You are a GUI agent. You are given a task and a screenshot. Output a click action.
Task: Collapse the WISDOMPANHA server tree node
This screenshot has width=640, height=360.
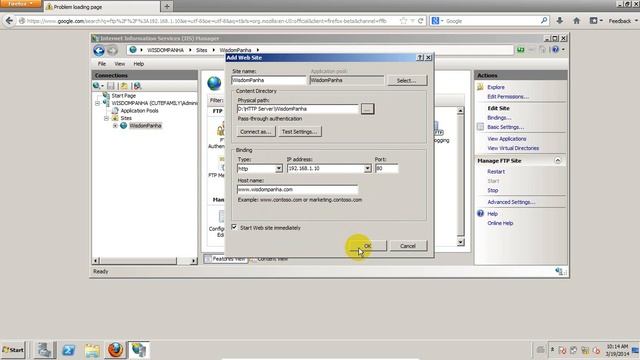coord(98,103)
